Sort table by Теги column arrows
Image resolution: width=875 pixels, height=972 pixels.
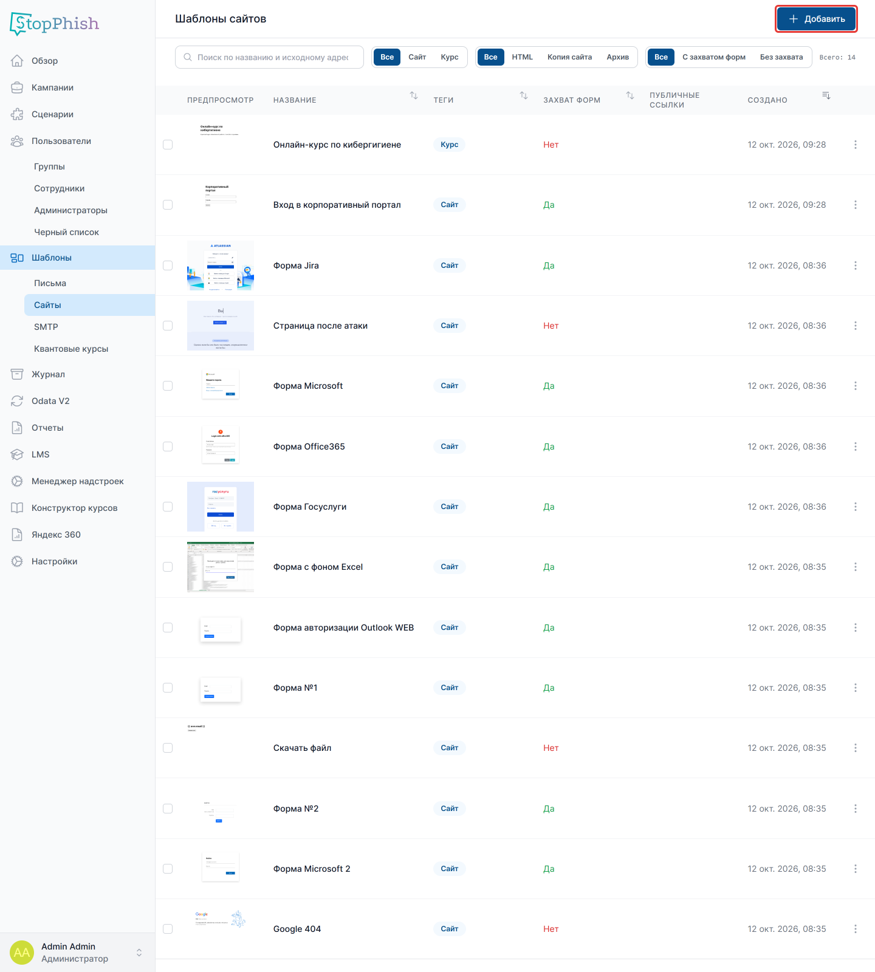click(x=524, y=95)
